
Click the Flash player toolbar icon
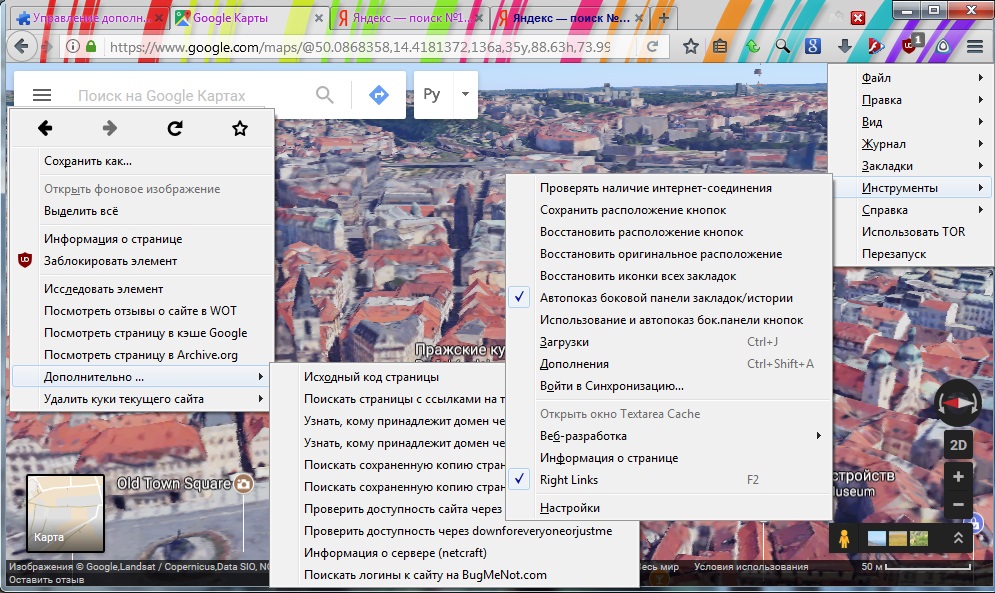[x=876, y=46]
